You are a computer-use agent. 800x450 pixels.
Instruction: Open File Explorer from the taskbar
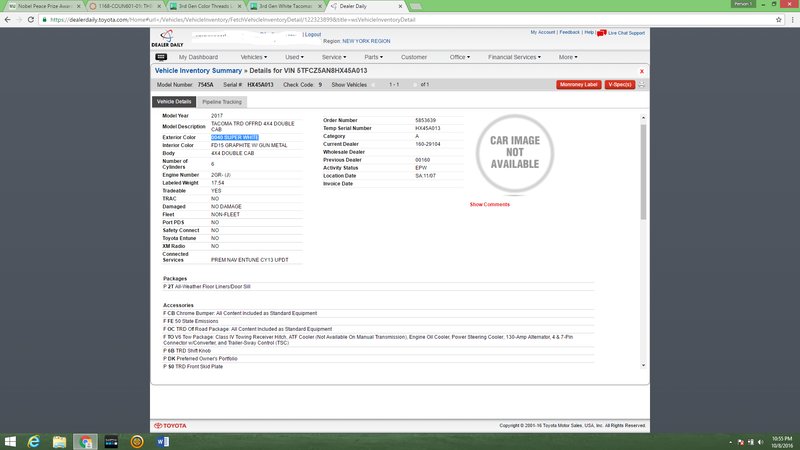(60, 442)
